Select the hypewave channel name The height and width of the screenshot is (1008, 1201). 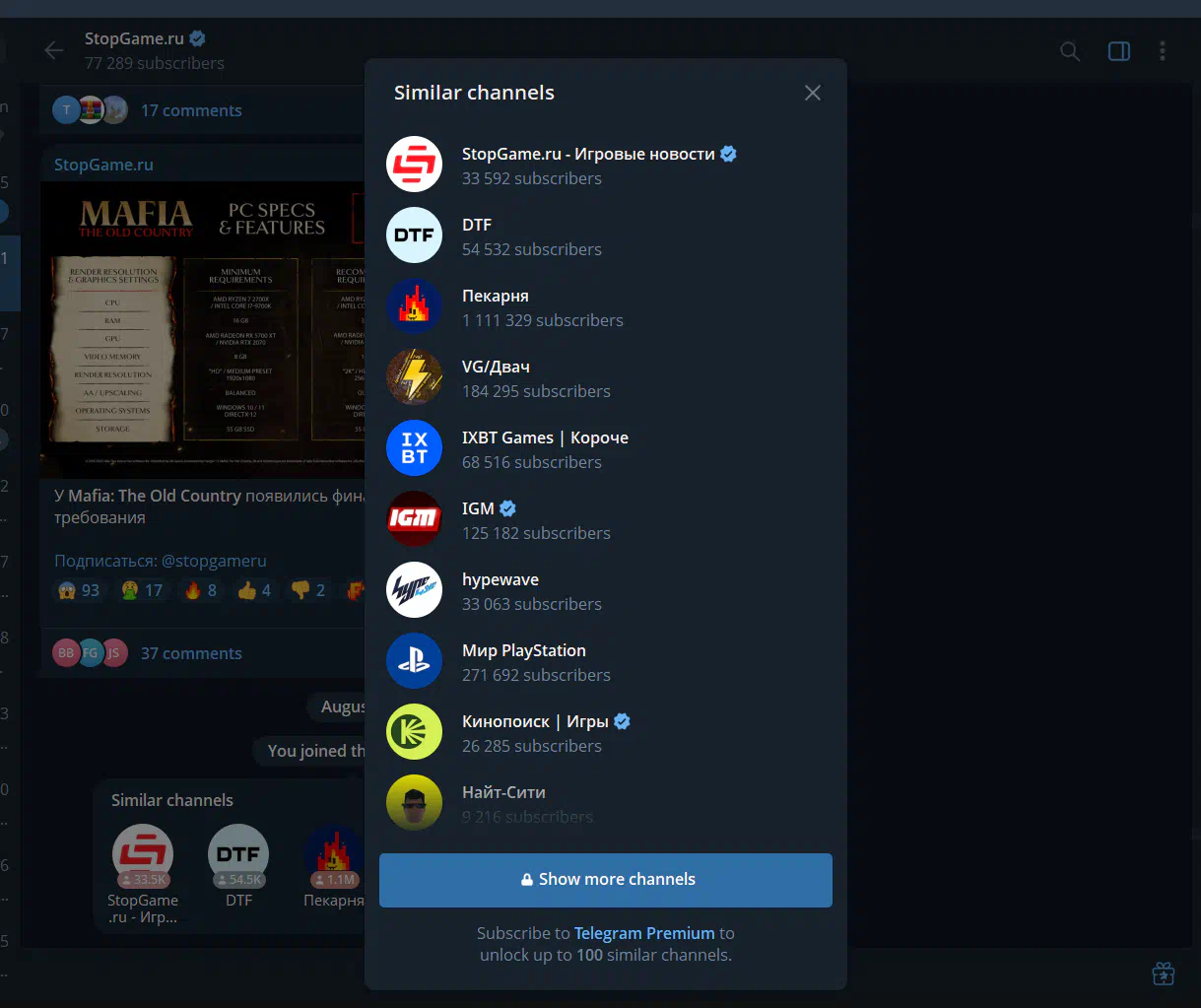pyautogui.click(x=500, y=579)
